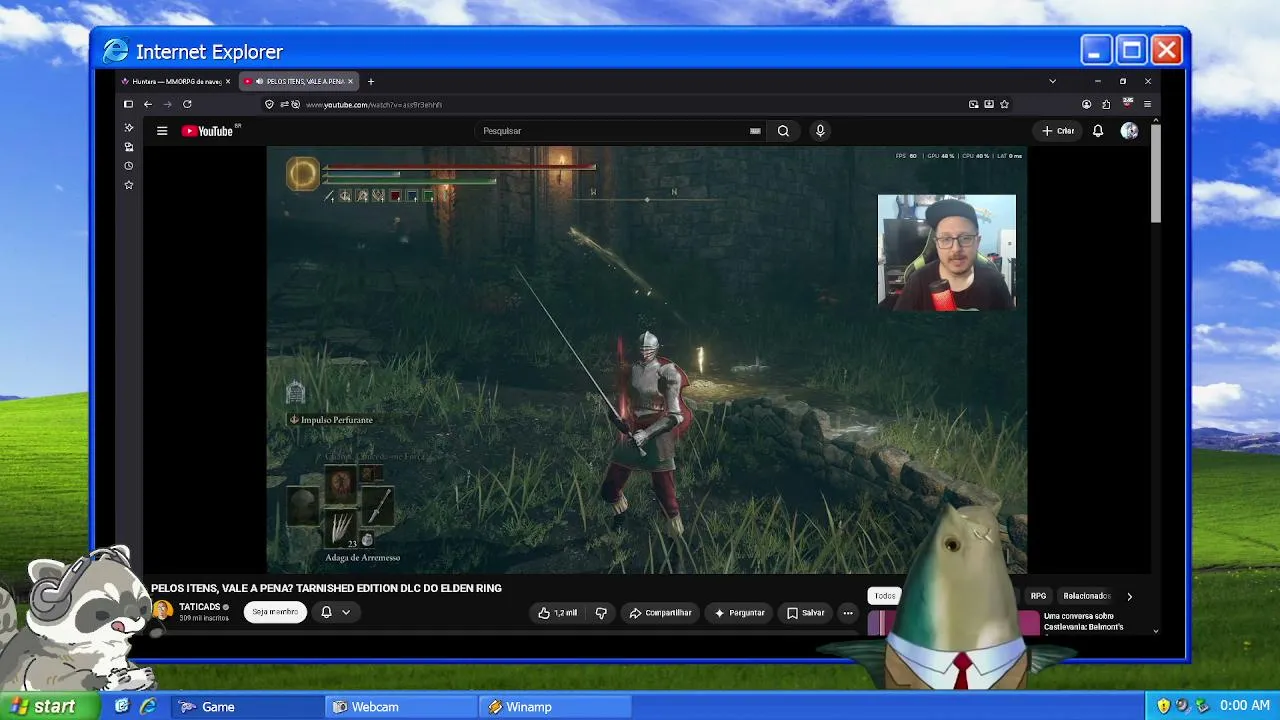The height and width of the screenshot is (720, 1280).
Task: Open the sidebar bookmarks star icon
Action: [x=128, y=185]
